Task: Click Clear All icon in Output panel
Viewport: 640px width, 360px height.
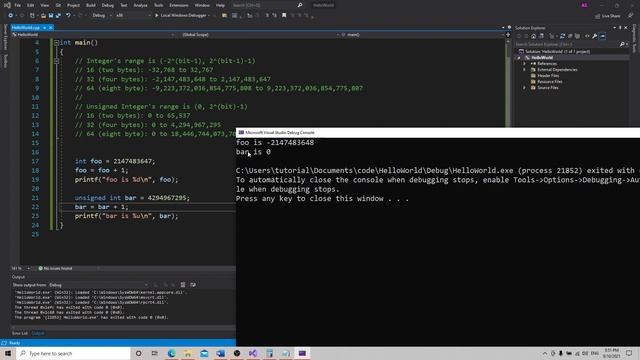Action: [x=182, y=285]
